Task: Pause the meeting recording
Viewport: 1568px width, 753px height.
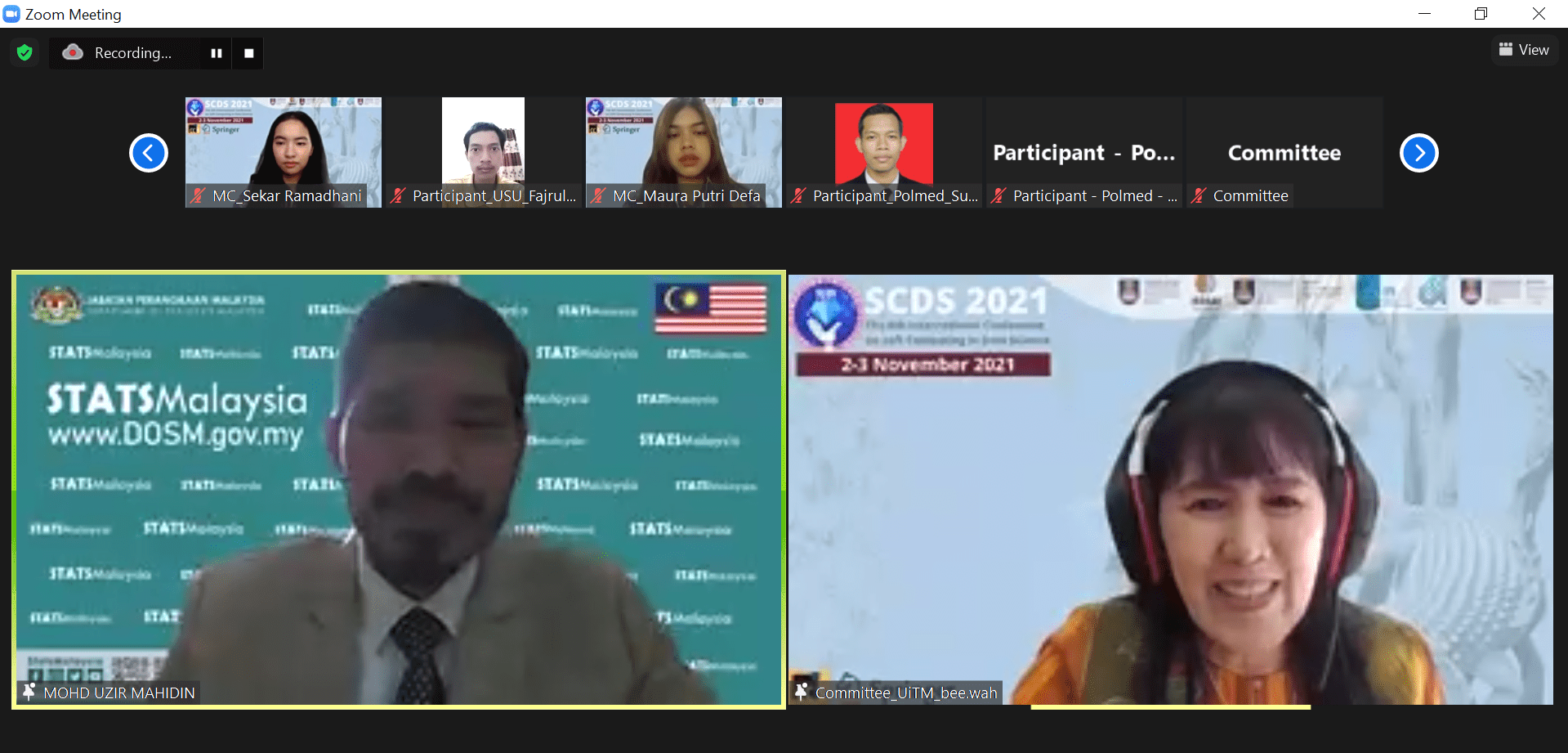Action: click(x=217, y=53)
